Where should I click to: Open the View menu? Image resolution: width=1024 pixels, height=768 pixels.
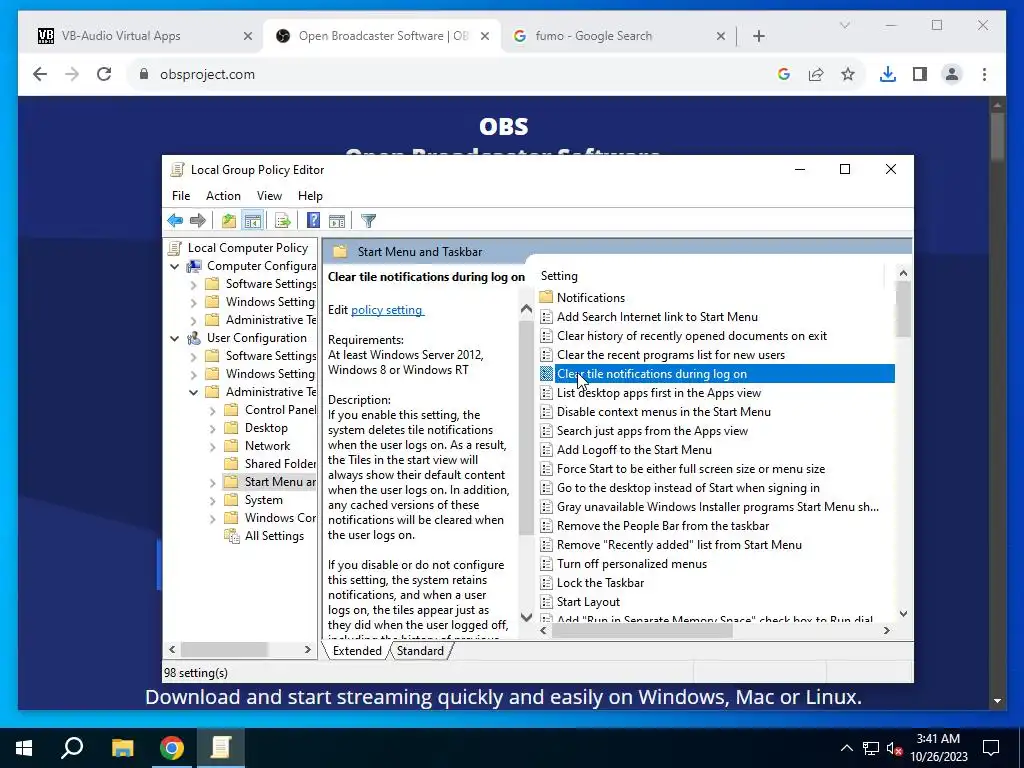pos(269,196)
